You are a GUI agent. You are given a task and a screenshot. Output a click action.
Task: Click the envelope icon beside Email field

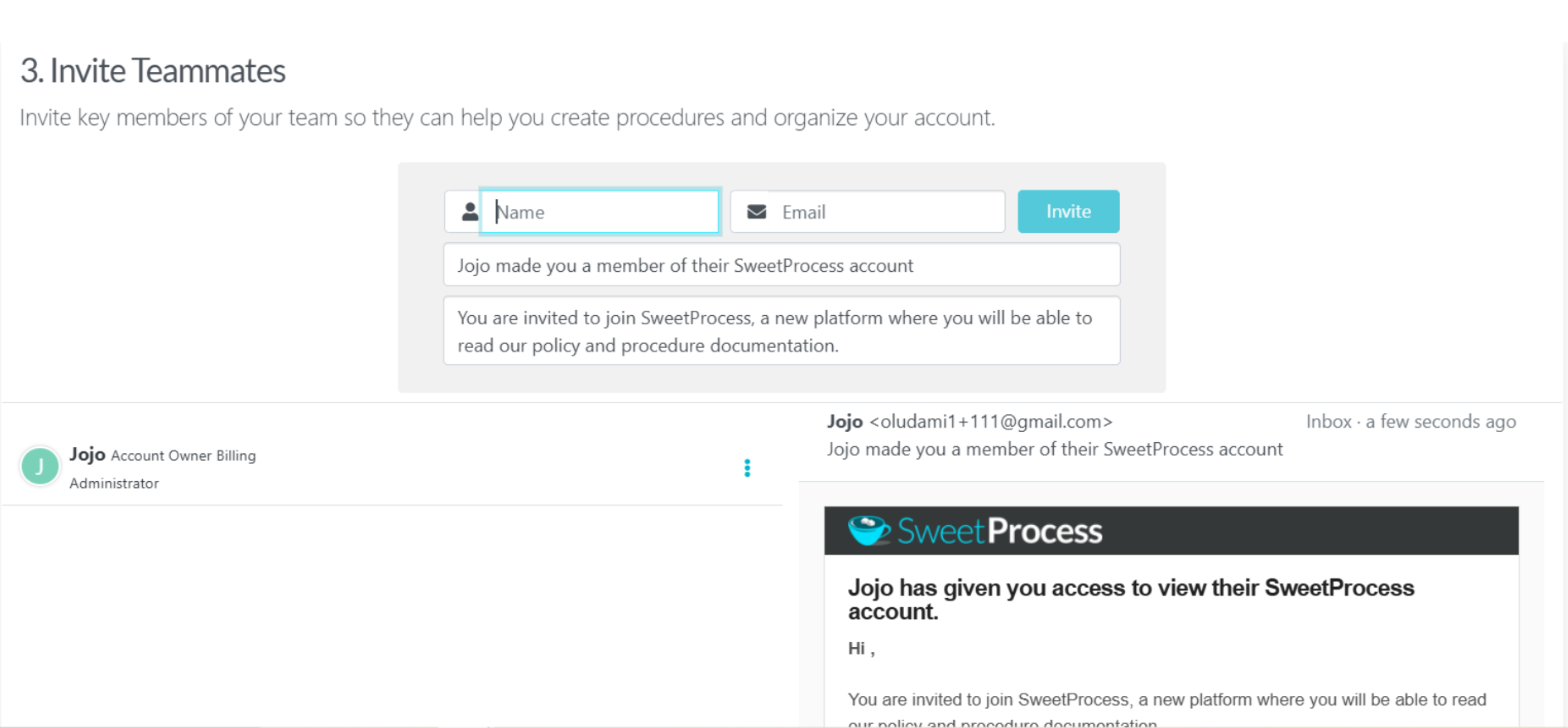pos(757,212)
